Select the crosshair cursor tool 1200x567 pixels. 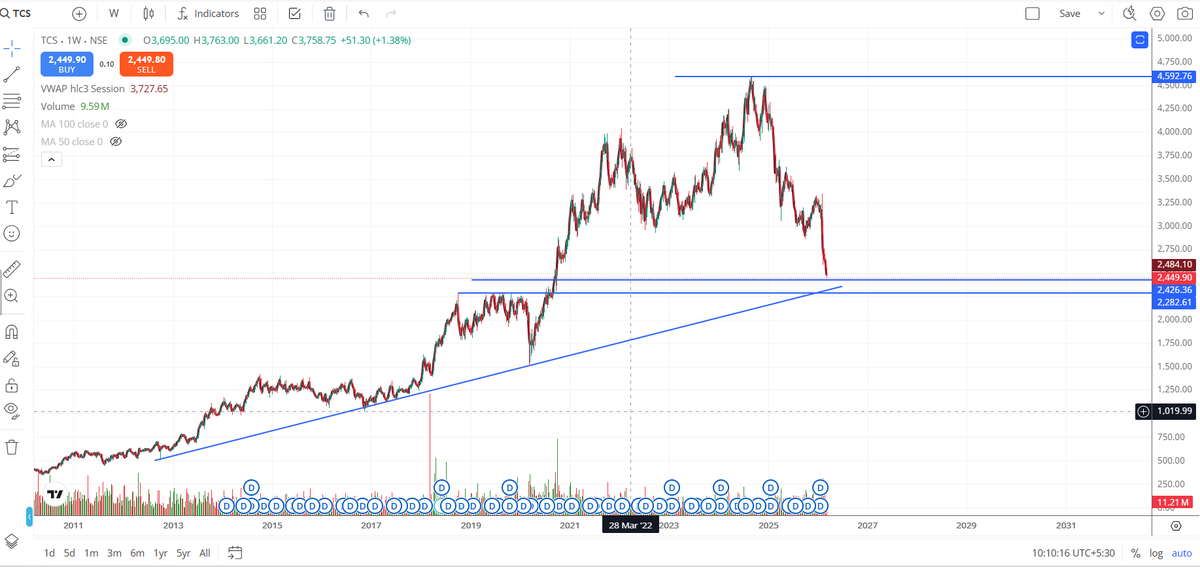point(12,47)
